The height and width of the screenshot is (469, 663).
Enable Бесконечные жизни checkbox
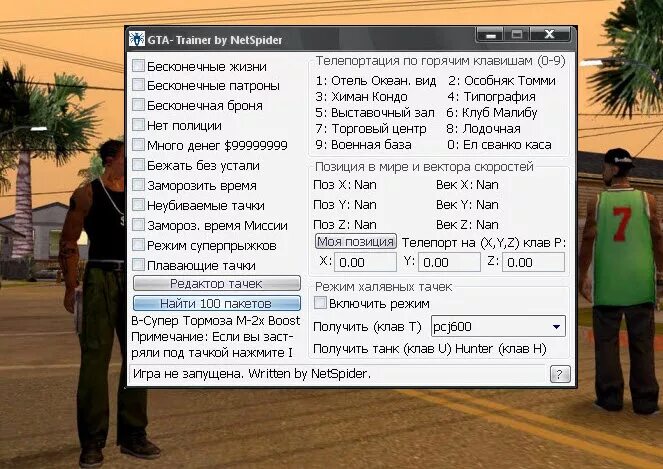tap(138, 66)
